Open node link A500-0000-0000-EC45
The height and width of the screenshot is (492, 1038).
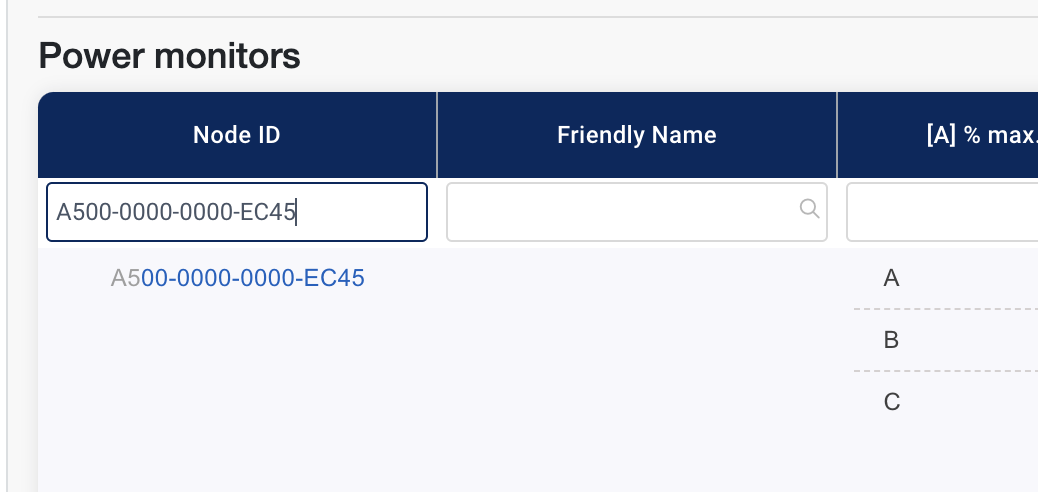click(x=238, y=278)
